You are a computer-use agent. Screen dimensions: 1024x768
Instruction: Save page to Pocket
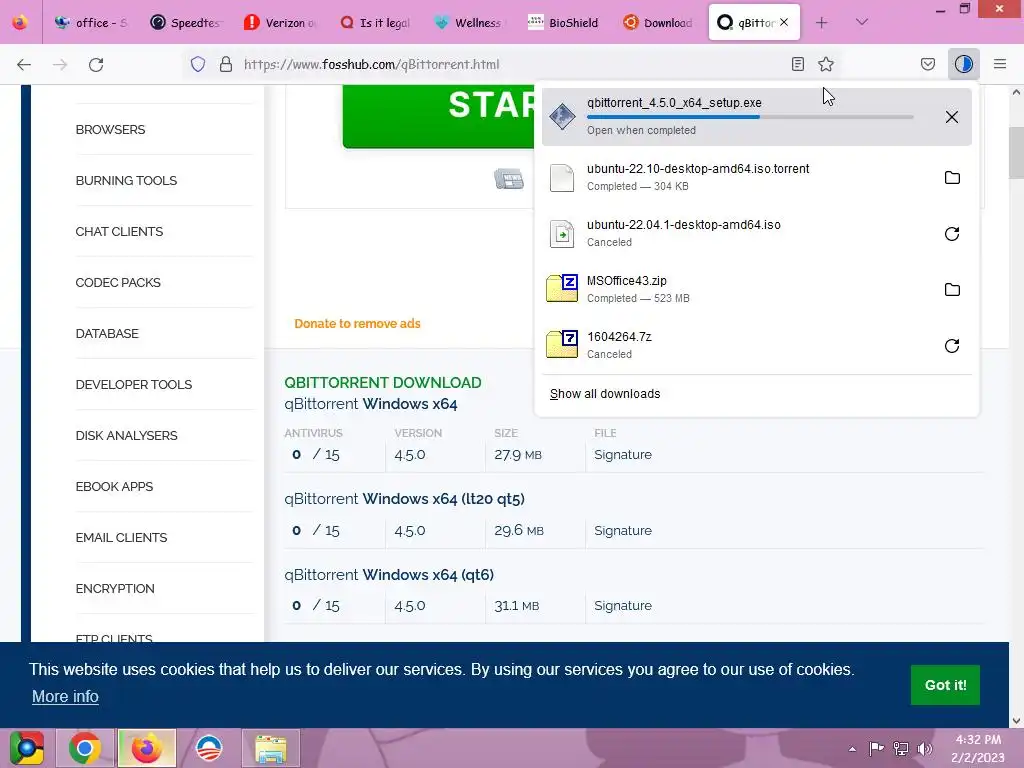928,64
